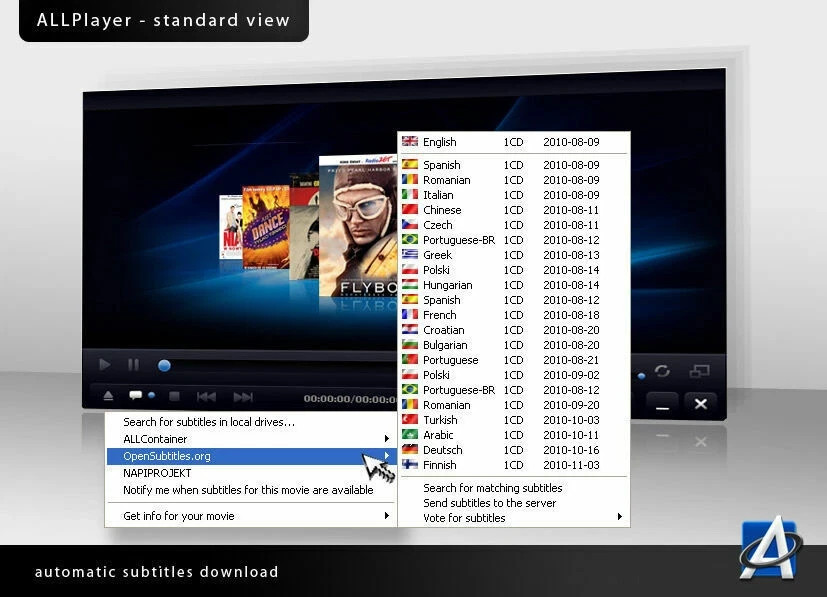Viewport: 827px width, 597px height.
Task: Choose the Spanish subtitle dated 2010-08-12
Action: (x=514, y=300)
